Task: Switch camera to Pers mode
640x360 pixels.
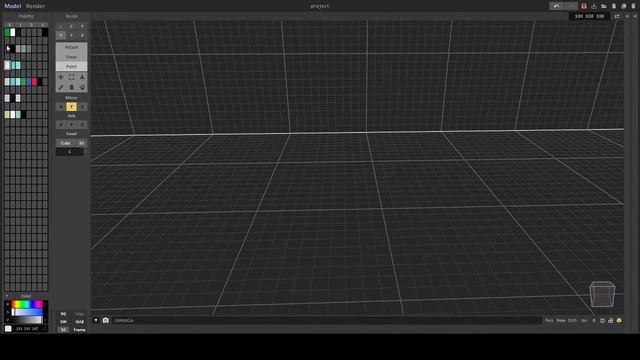Action: [x=549, y=321]
